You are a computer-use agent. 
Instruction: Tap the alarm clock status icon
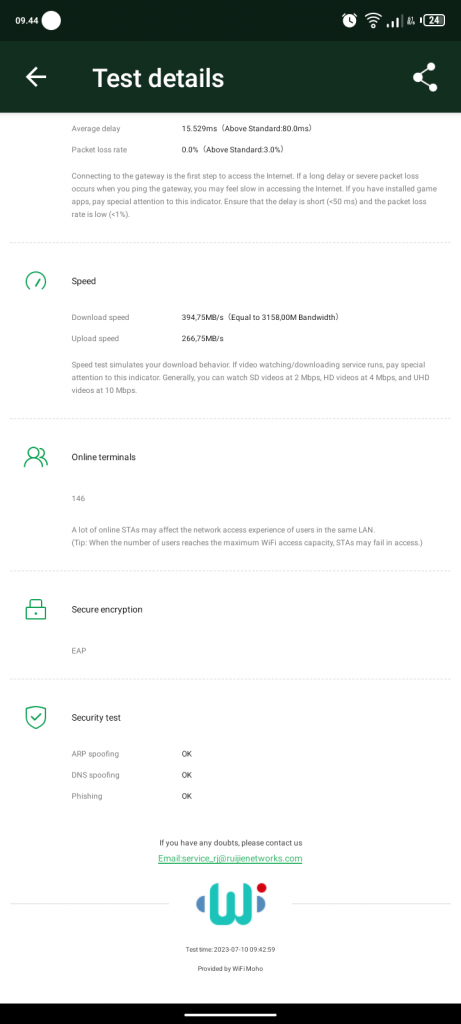coord(349,20)
